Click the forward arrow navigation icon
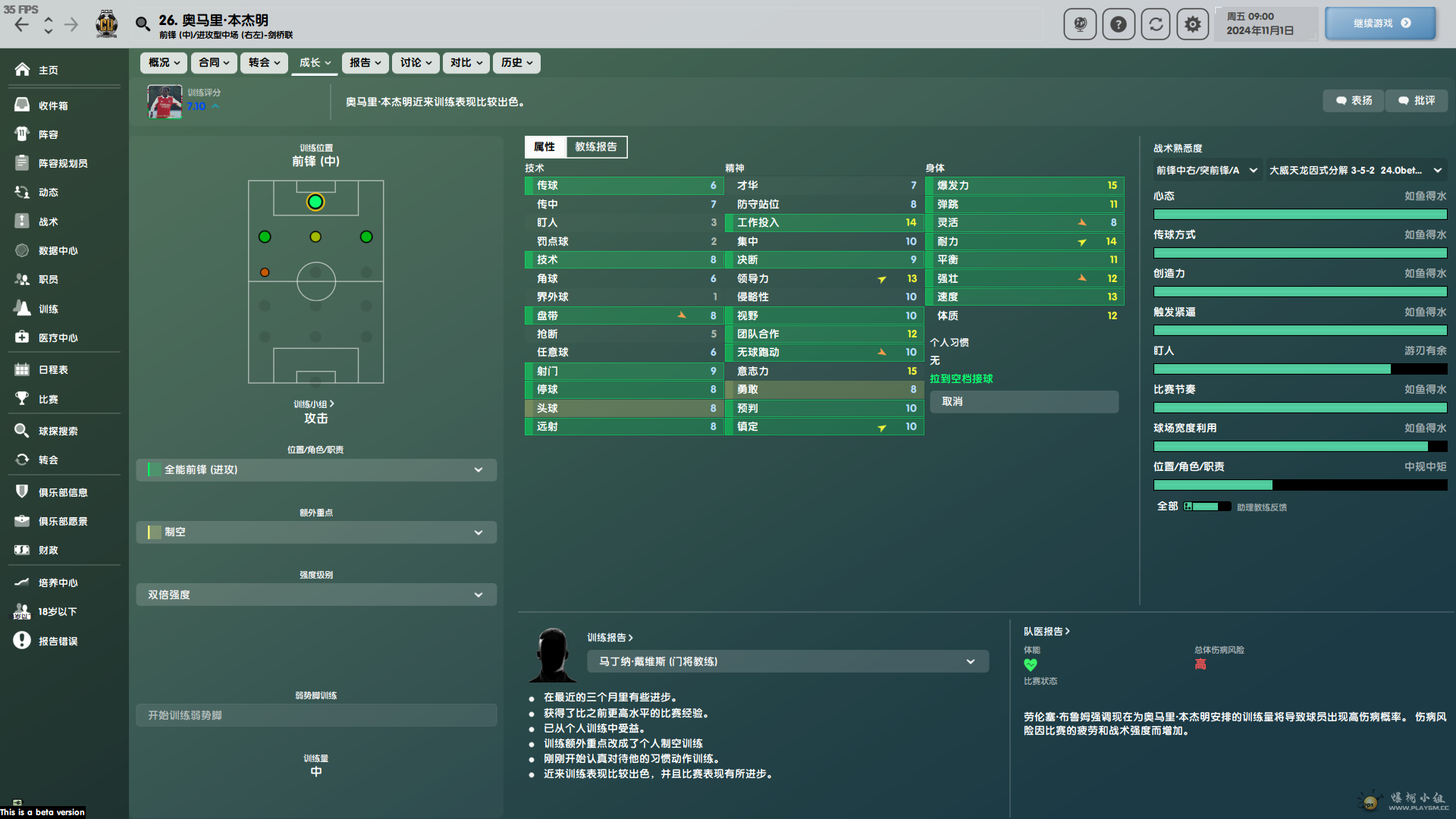The height and width of the screenshot is (819, 1456). coord(72,23)
